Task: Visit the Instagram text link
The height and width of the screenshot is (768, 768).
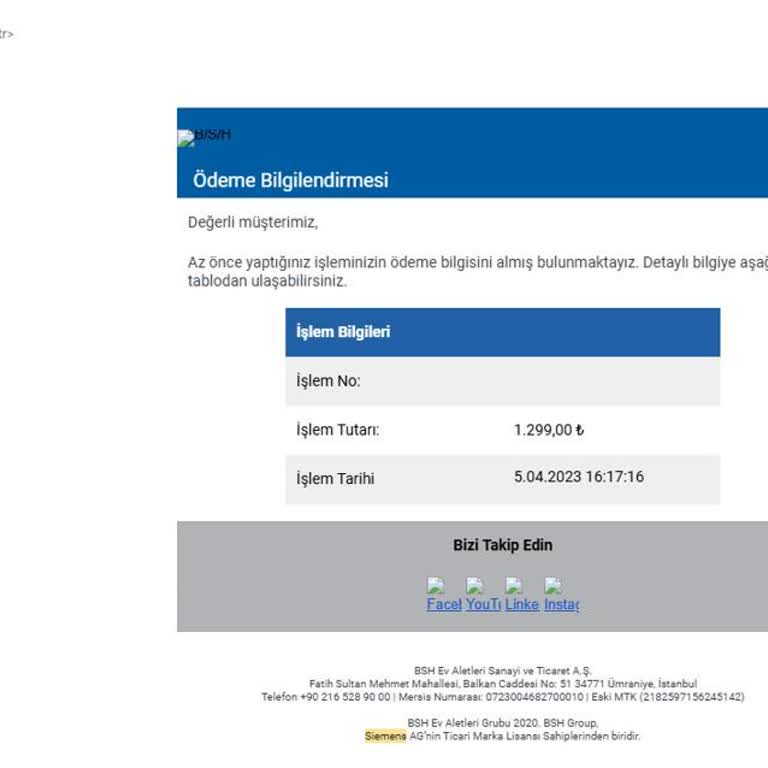Action: [561, 604]
